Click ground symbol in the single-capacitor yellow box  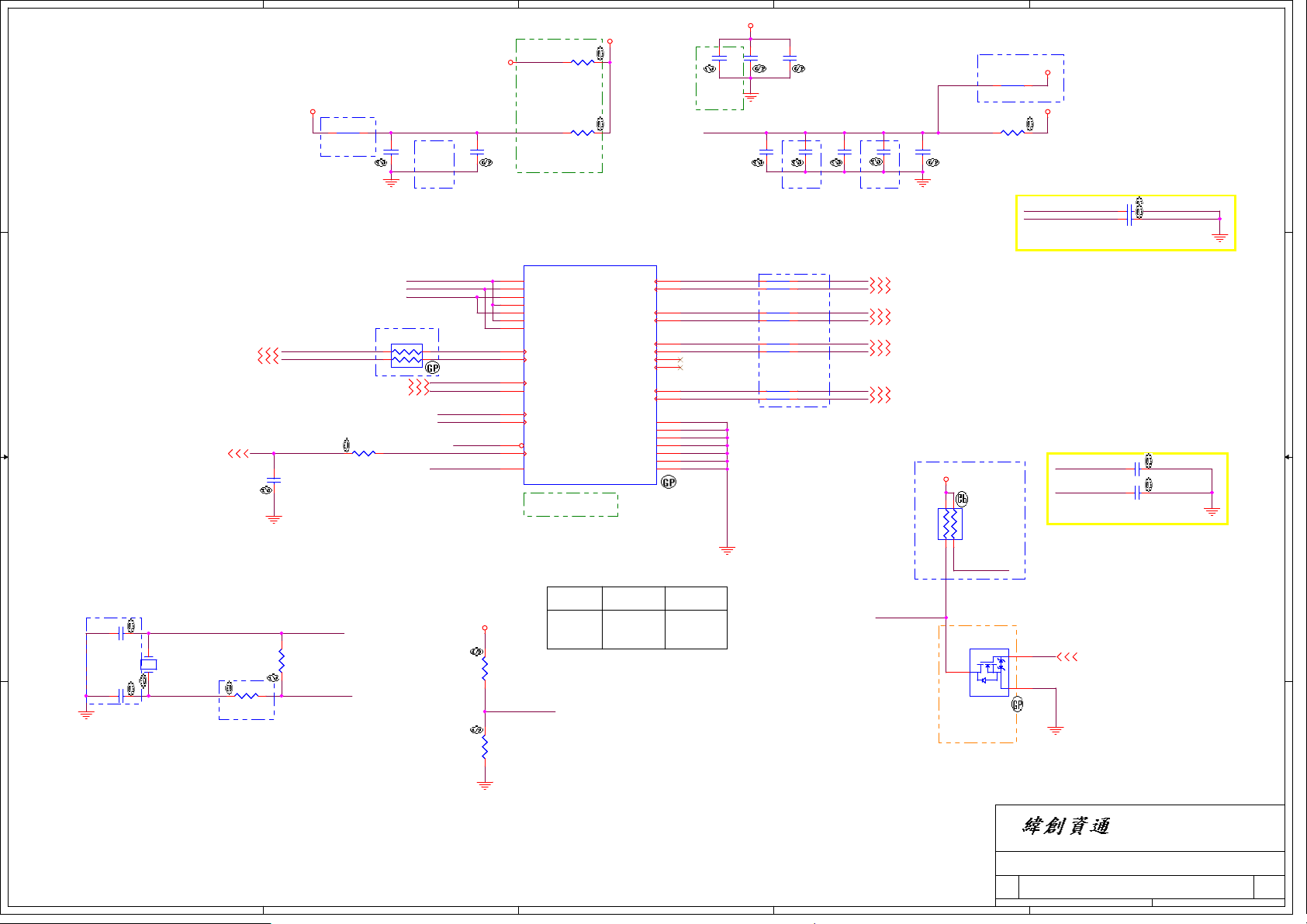tap(1219, 237)
